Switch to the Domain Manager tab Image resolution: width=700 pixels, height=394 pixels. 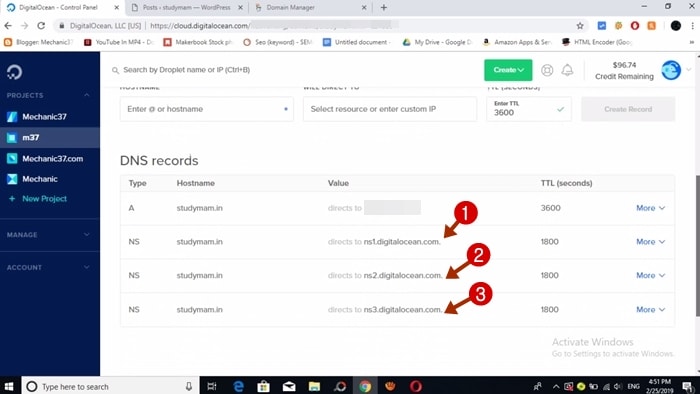point(310,8)
